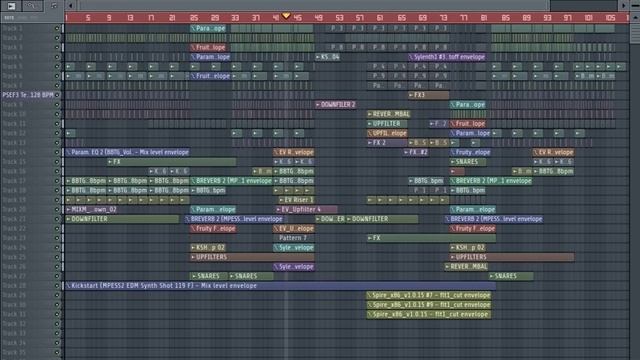Open the DOWNFILER 2 clip menu arrow
The height and width of the screenshot is (360, 640).
pyautogui.click(x=318, y=105)
